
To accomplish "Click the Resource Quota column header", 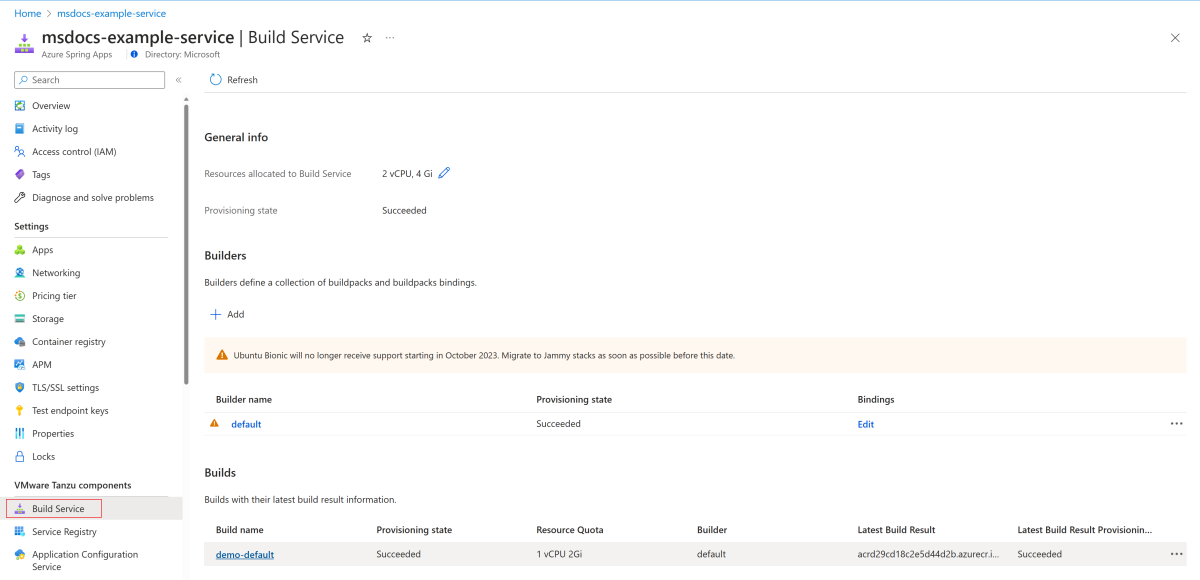I will point(570,529).
